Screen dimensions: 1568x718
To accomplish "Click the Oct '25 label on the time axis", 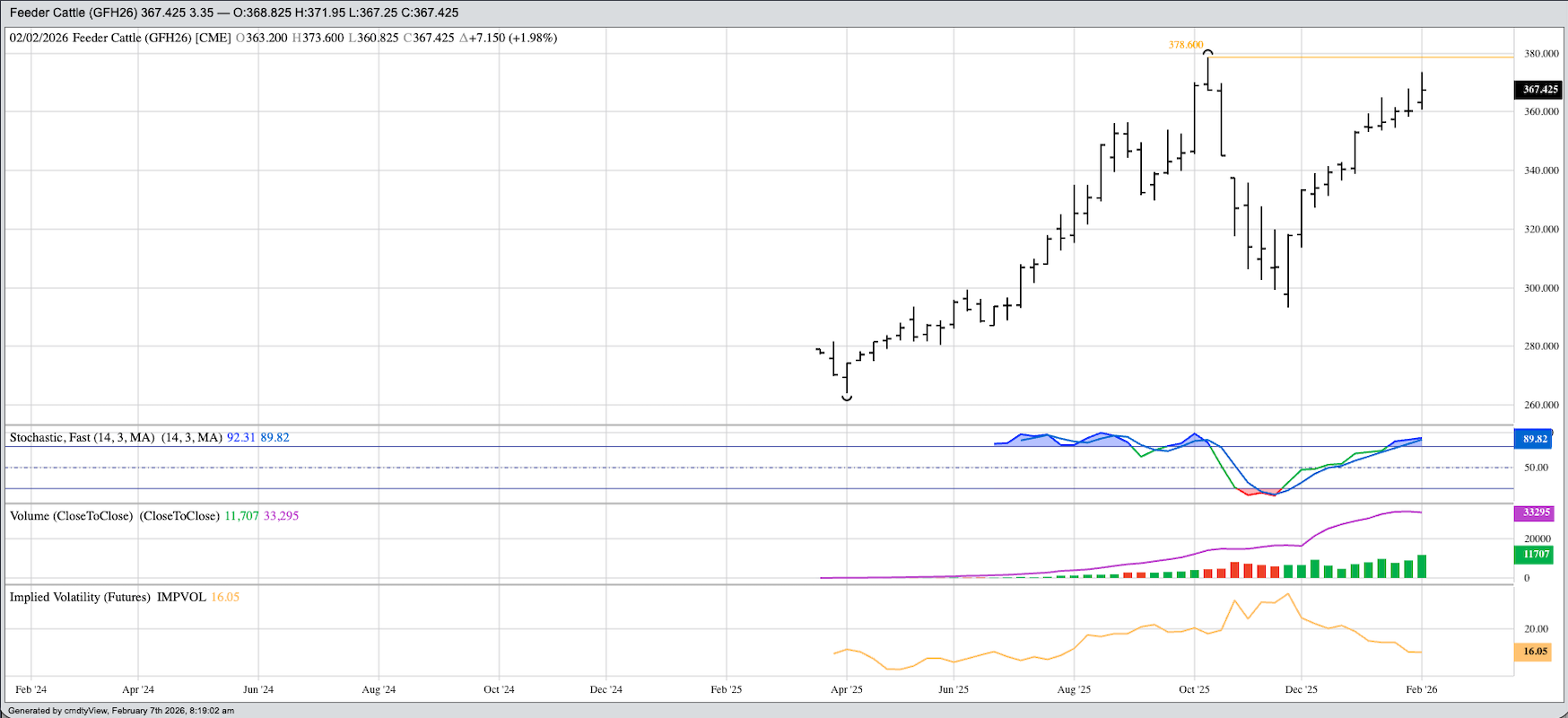I will (1194, 689).
